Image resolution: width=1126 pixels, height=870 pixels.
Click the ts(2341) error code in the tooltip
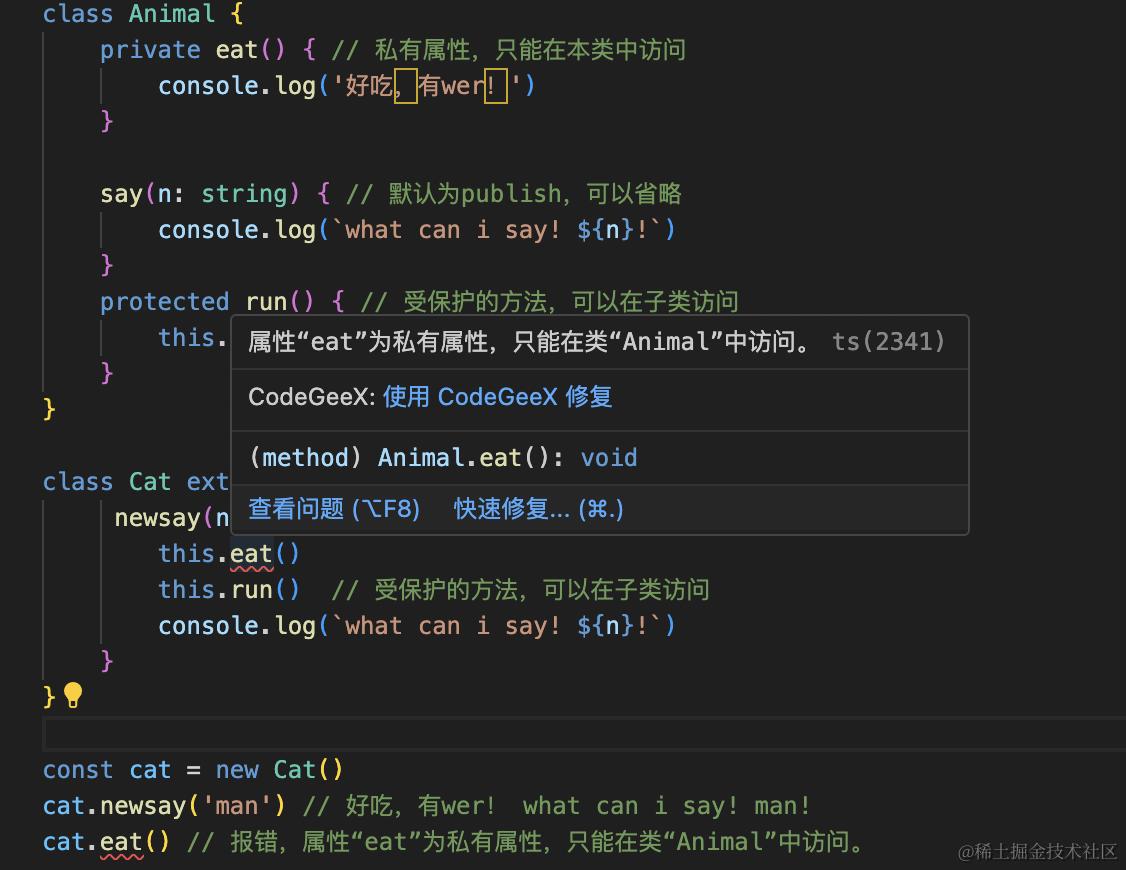pos(888,342)
